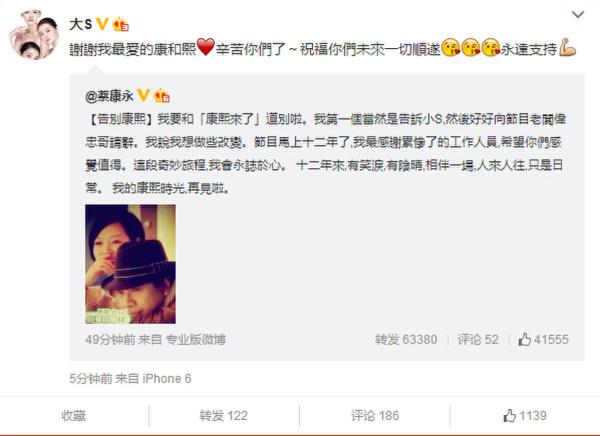This screenshot has width=600, height=436.
Task: Click the orange V verified badge beside 大S
Action: point(102,24)
